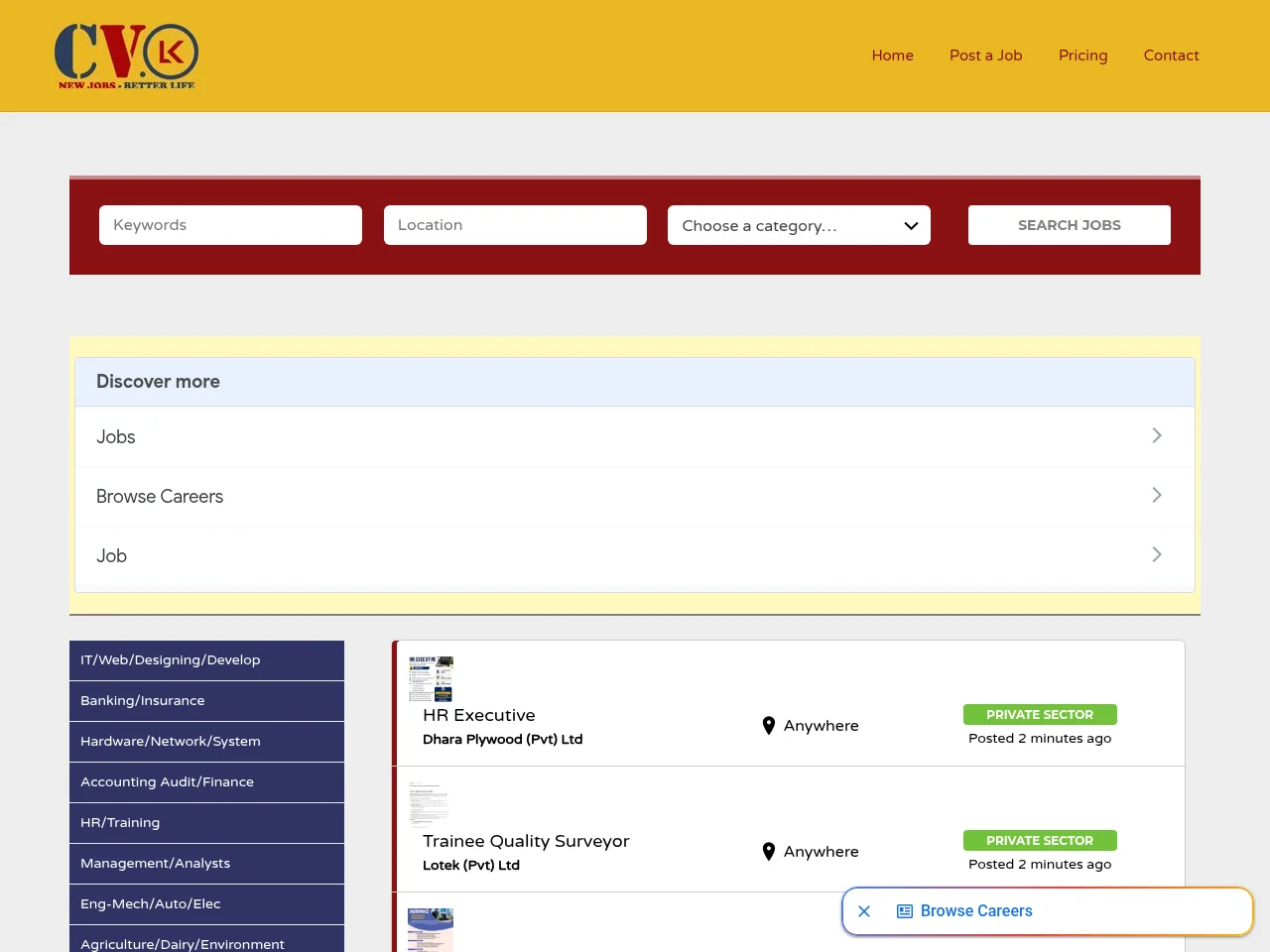
Task: Click the newspaper icon in Browse Careers popup
Action: pyautogui.click(x=905, y=911)
